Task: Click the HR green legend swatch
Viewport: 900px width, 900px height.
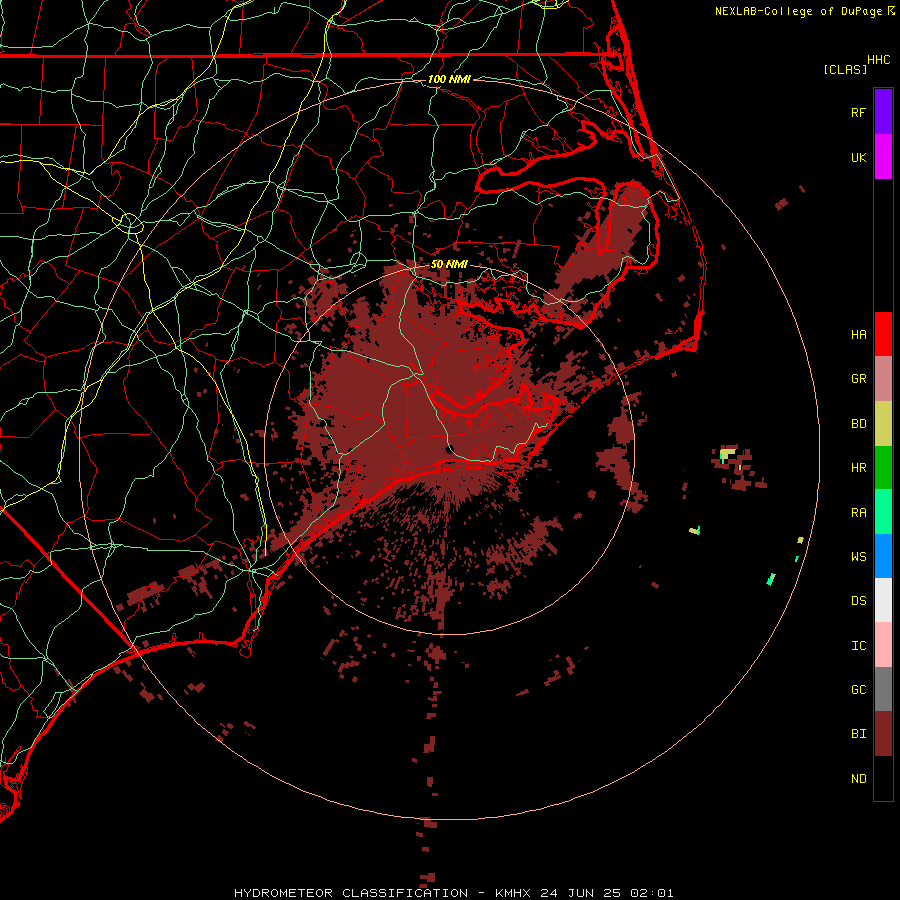Action: click(883, 468)
